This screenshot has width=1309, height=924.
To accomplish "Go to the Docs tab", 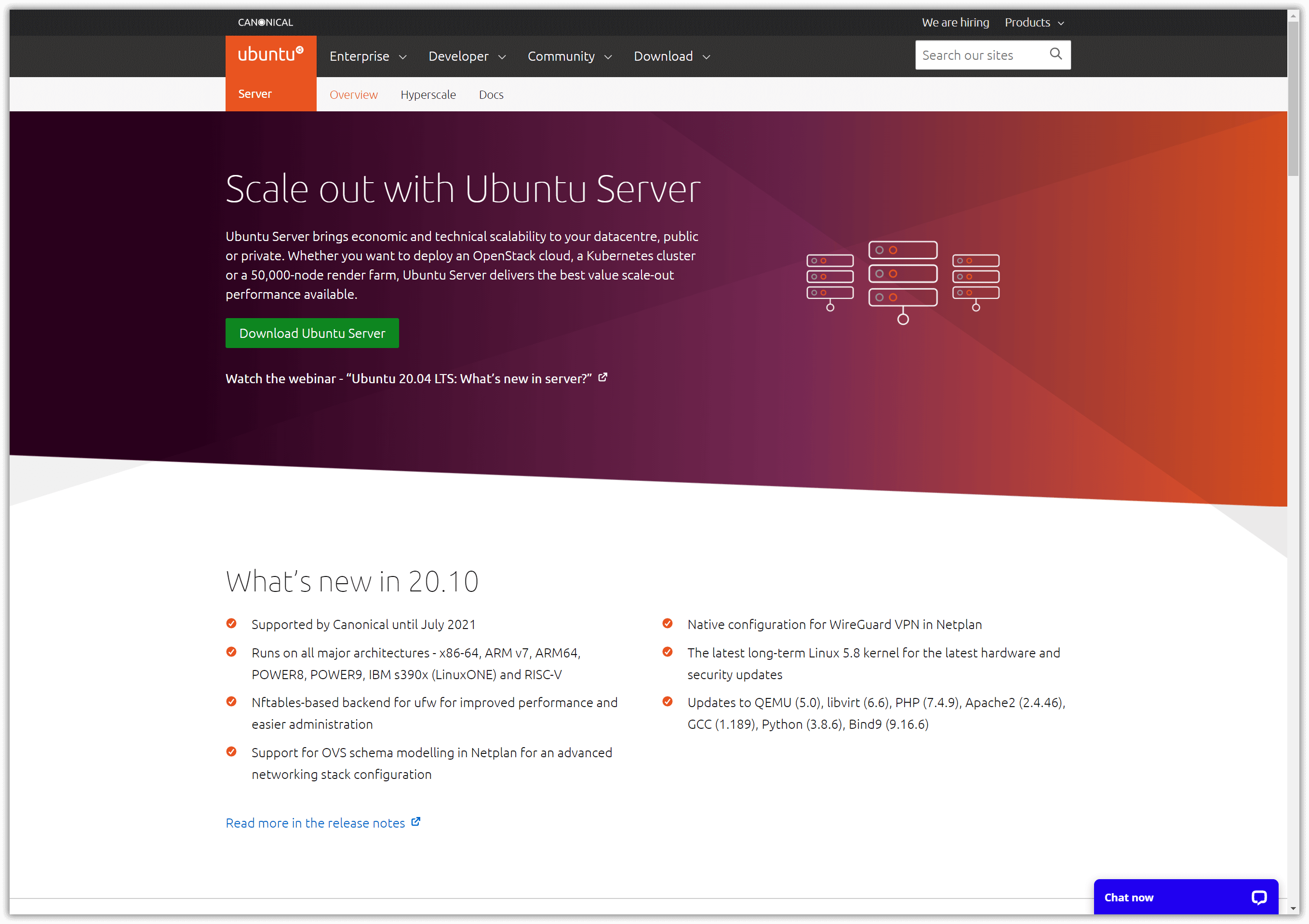I will (x=491, y=94).
